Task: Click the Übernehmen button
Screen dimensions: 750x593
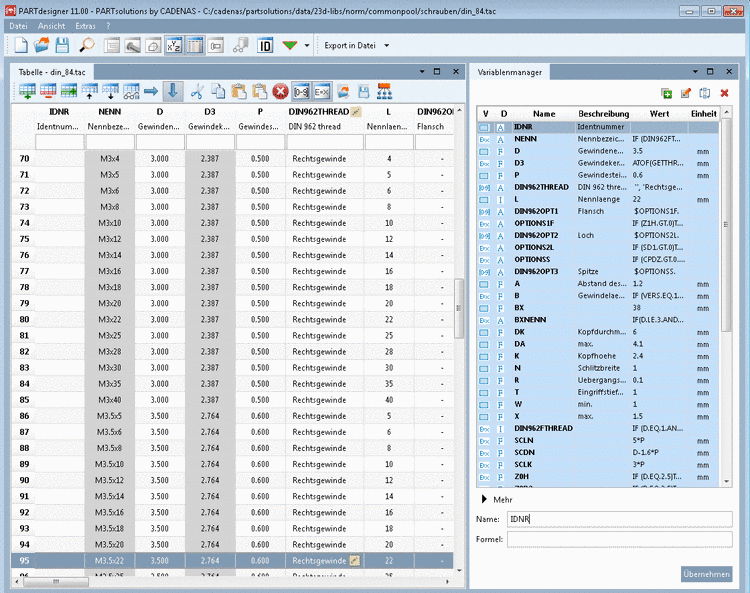Action: click(x=707, y=574)
